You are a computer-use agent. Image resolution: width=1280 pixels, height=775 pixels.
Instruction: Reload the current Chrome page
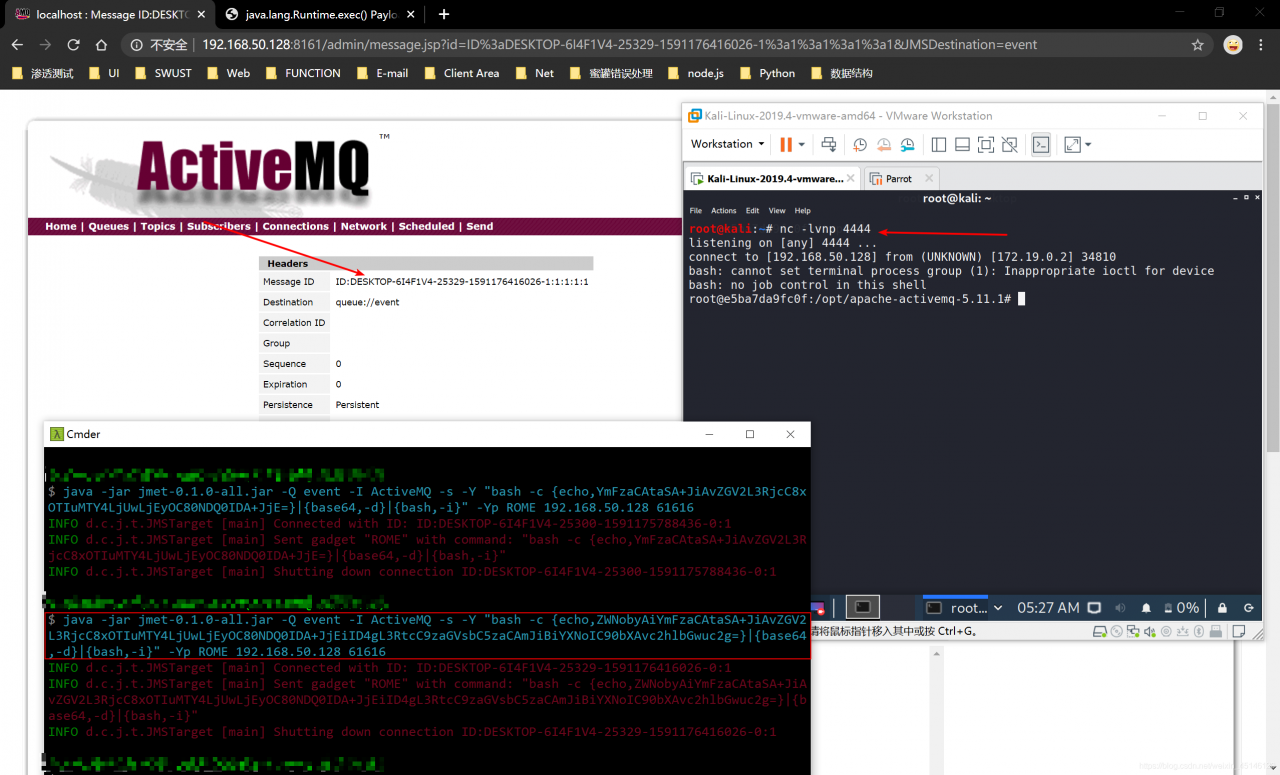[x=73, y=45]
